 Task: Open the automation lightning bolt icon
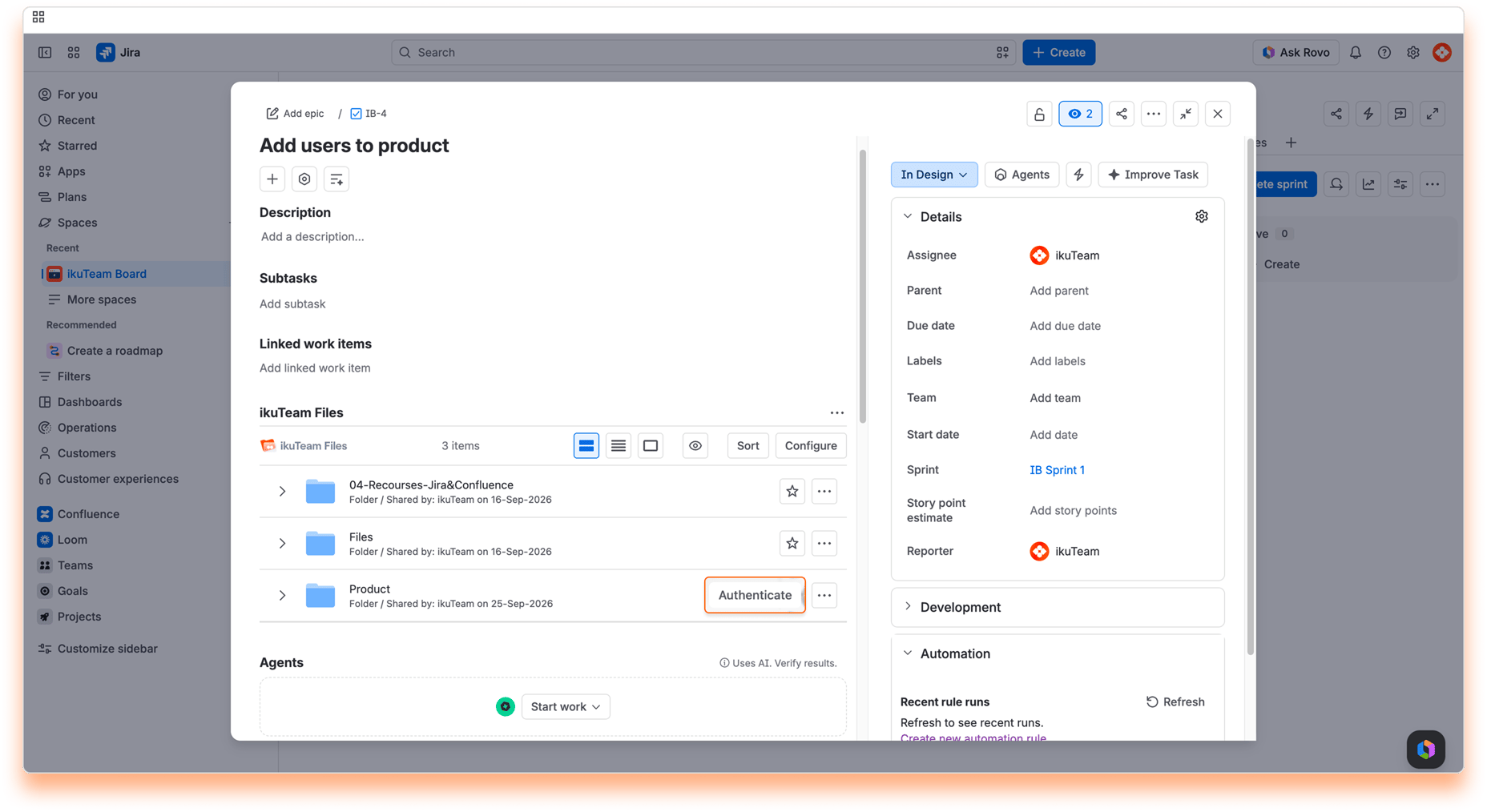(1079, 175)
